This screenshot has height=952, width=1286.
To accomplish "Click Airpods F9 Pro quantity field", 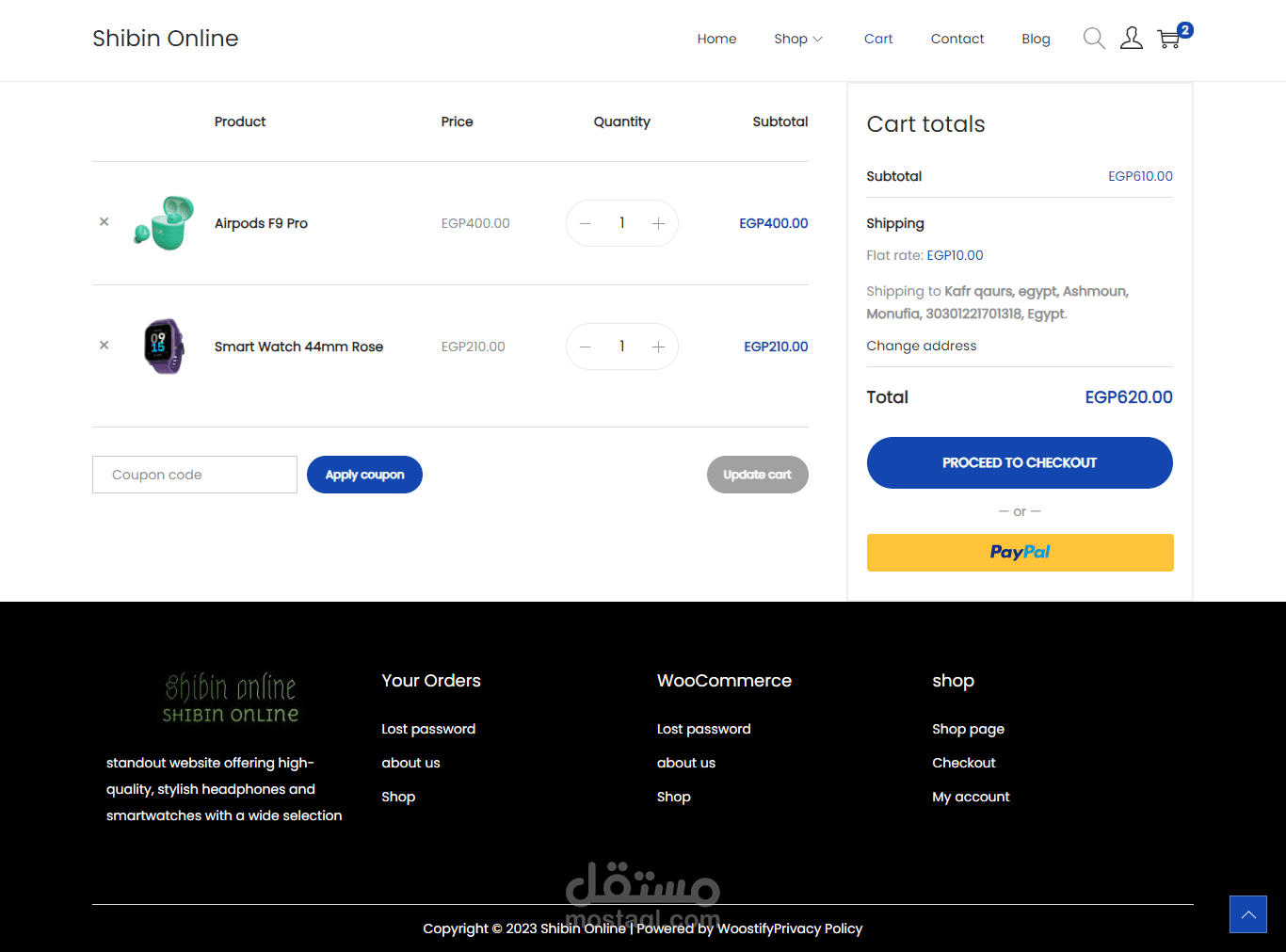I will (x=622, y=223).
